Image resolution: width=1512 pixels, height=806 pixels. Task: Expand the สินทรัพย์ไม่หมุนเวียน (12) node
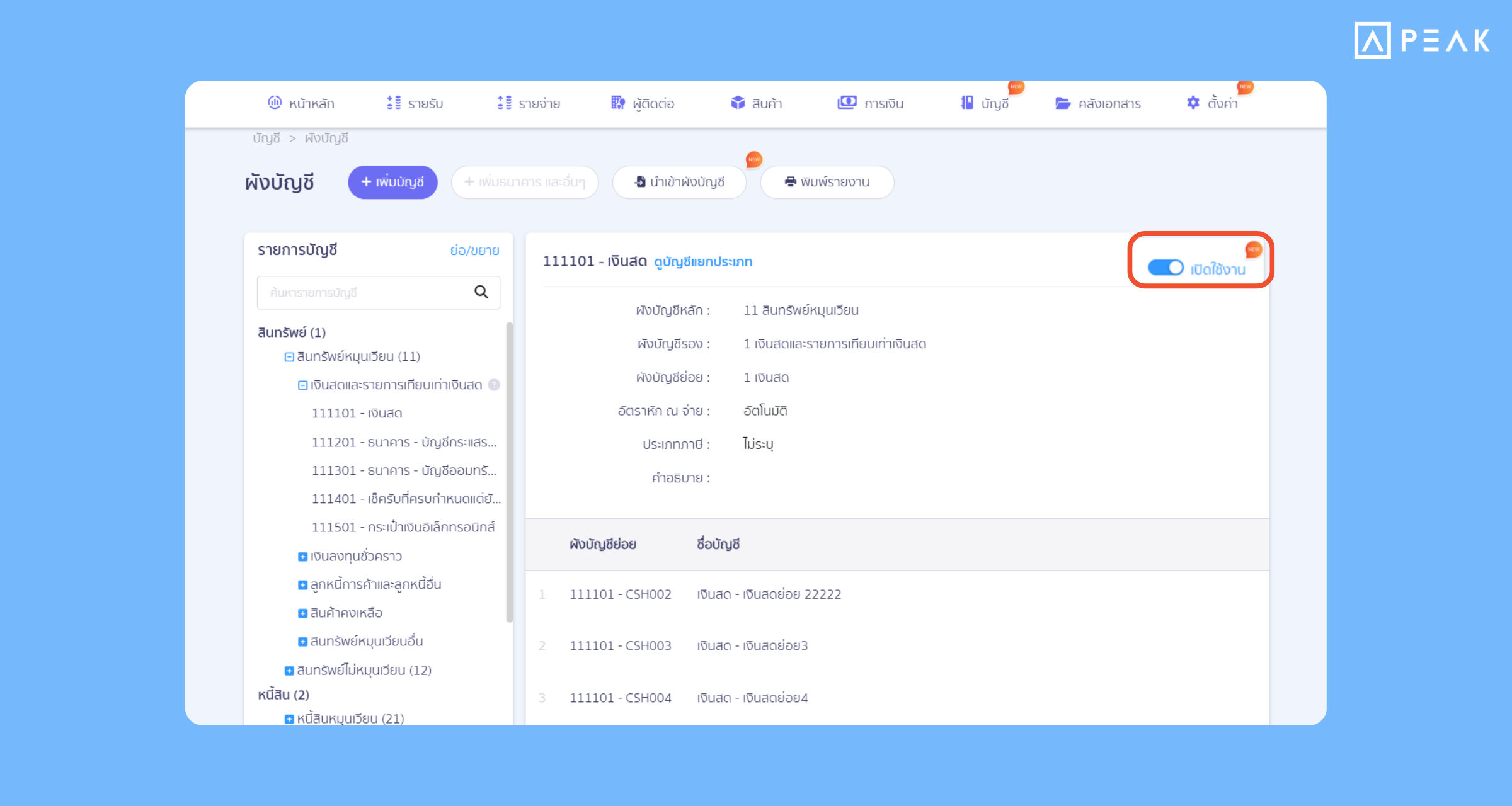pos(289,671)
